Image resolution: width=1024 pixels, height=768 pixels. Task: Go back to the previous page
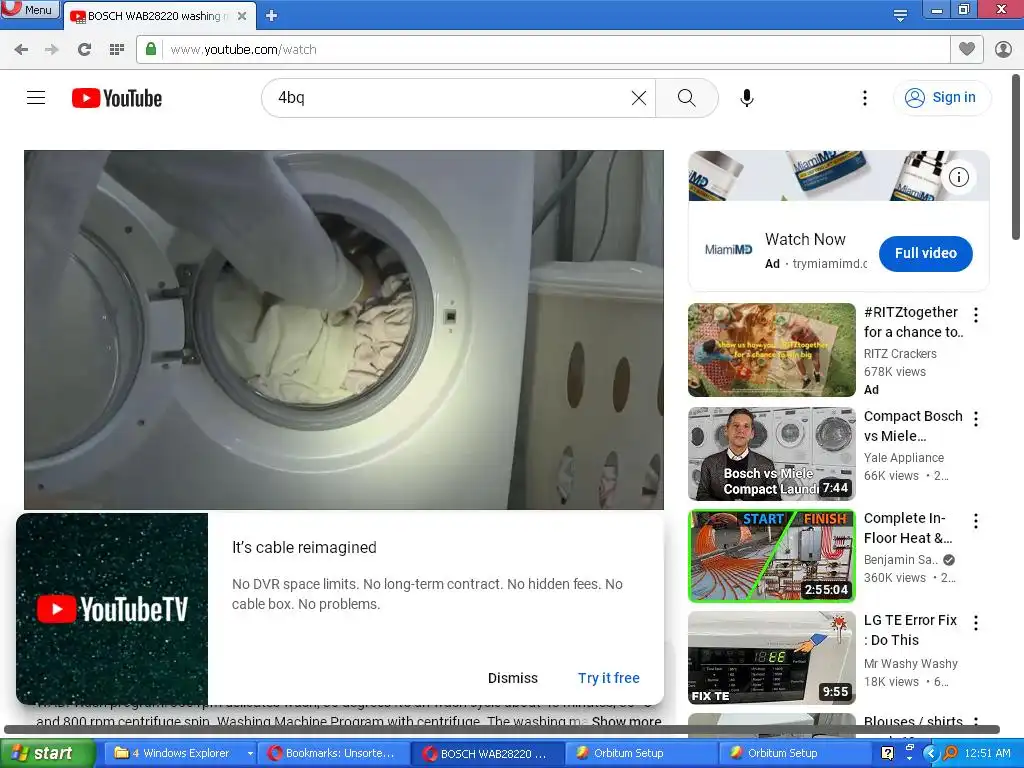21,50
